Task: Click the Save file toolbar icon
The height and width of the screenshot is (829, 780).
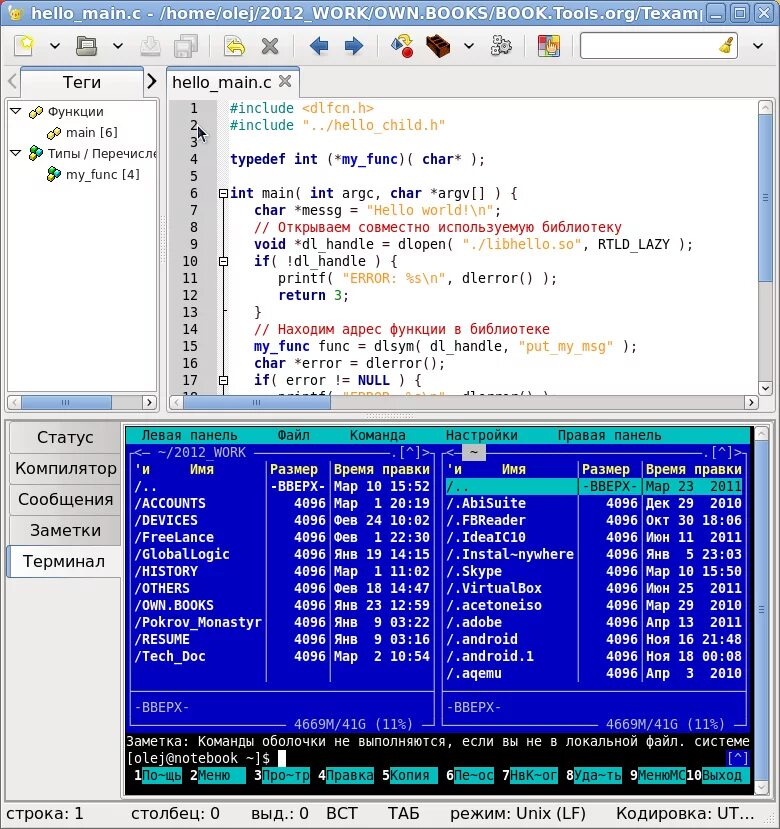Action: pos(150,46)
